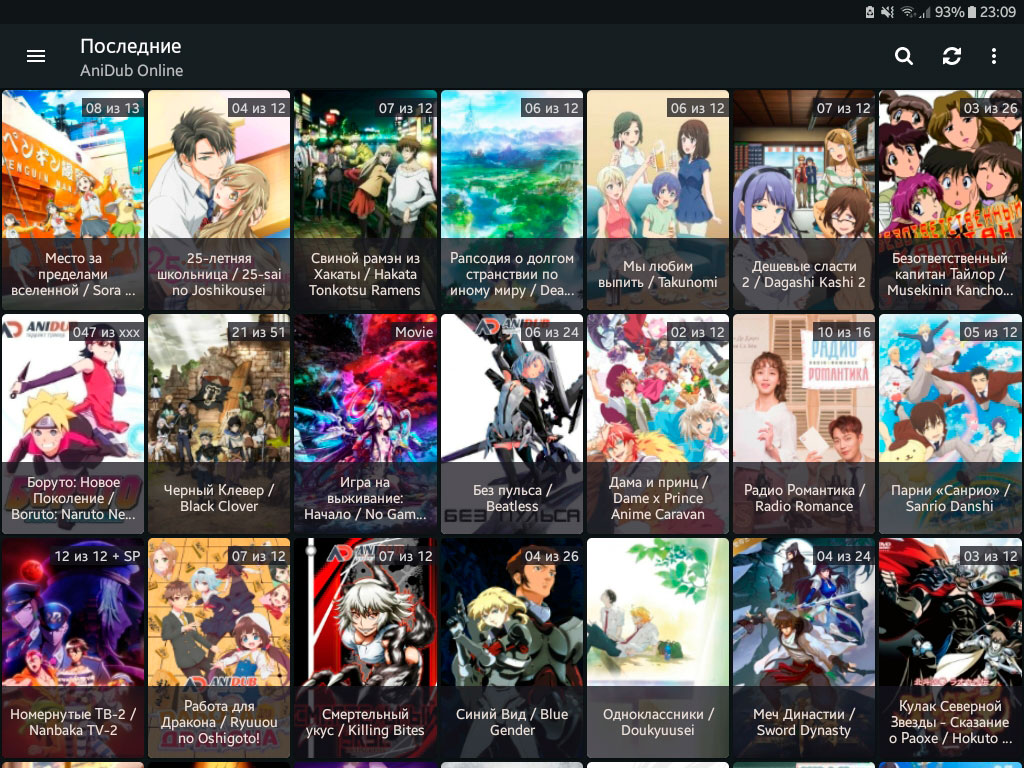1024x768 pixels.
Task: Open the Musekinin Kanchou Tylor card
Action: (x=950, y=200)
